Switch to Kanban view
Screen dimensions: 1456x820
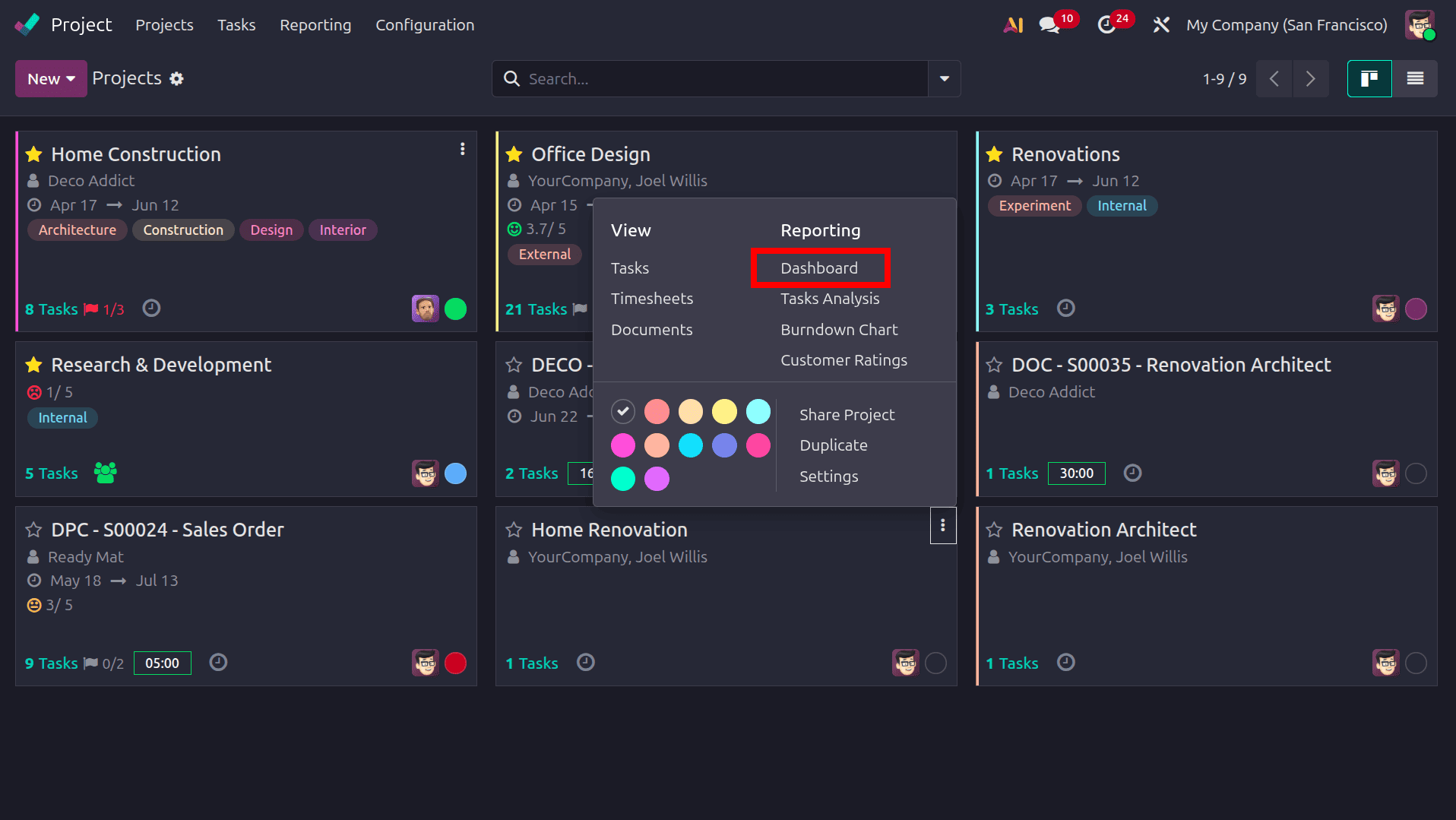1369,78
